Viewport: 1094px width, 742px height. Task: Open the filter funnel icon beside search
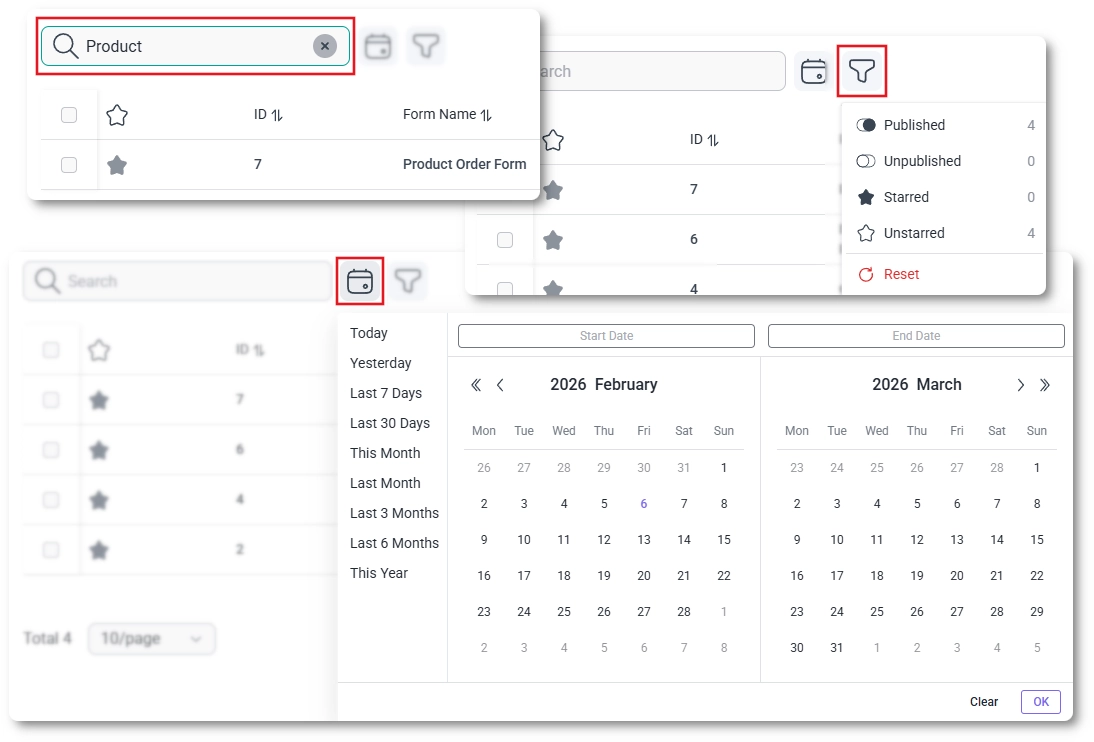tap(861, 71)
